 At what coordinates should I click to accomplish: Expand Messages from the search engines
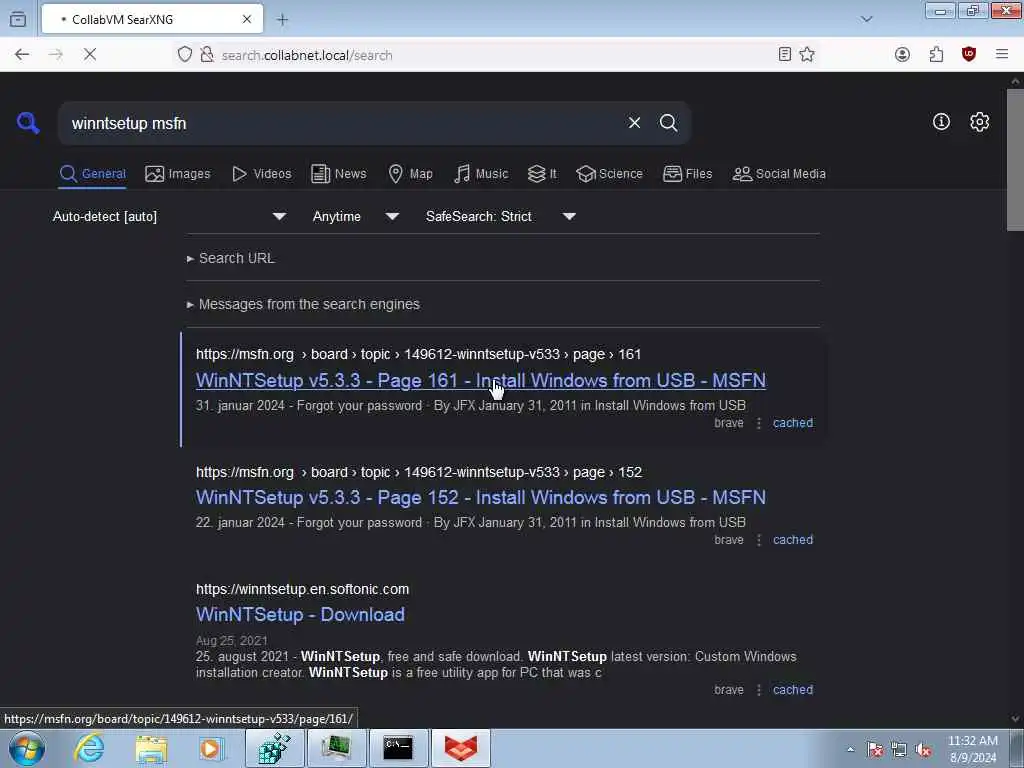click(303, 304)
